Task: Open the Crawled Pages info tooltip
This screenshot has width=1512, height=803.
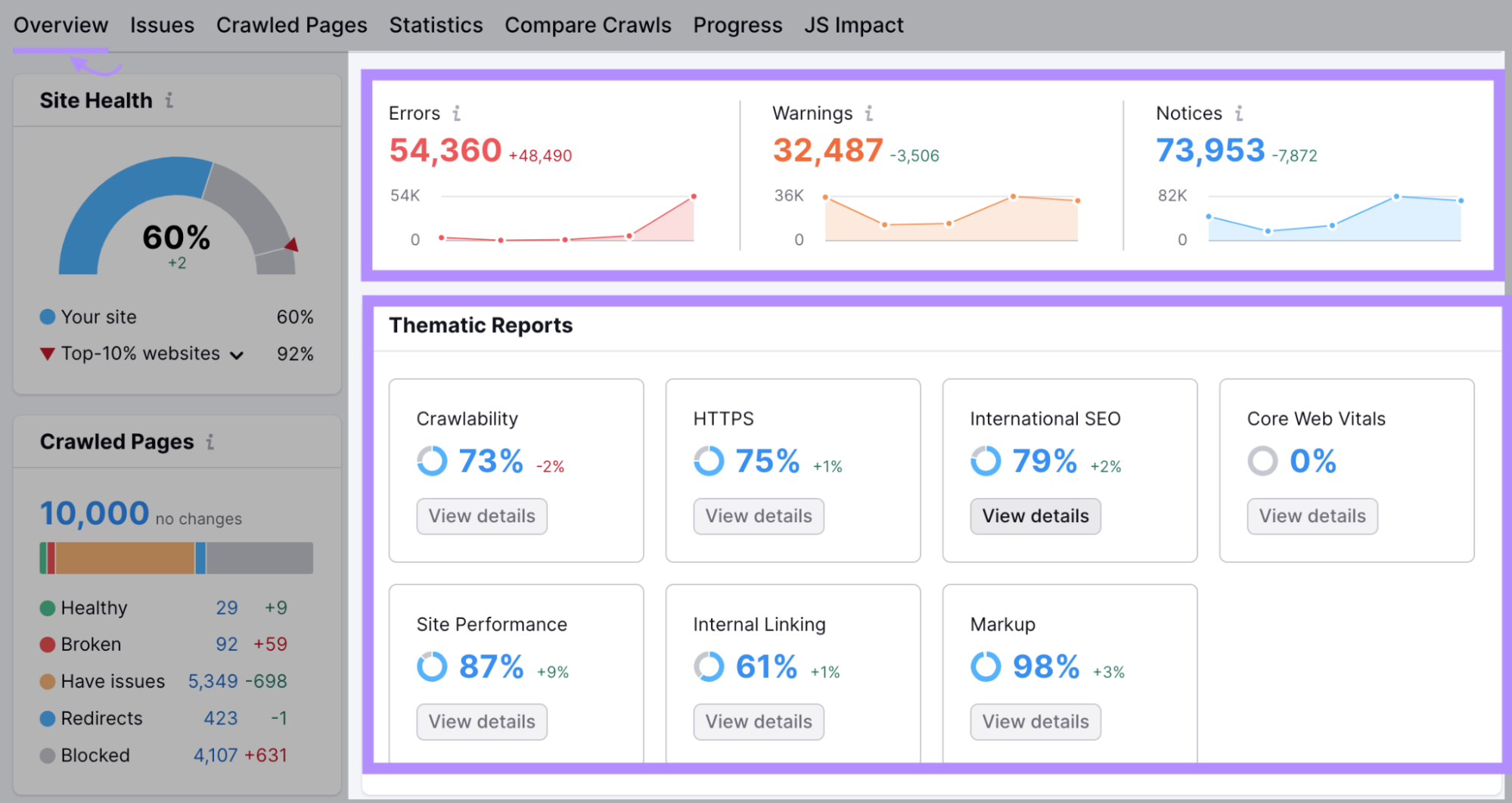Action: pos(212,441)
